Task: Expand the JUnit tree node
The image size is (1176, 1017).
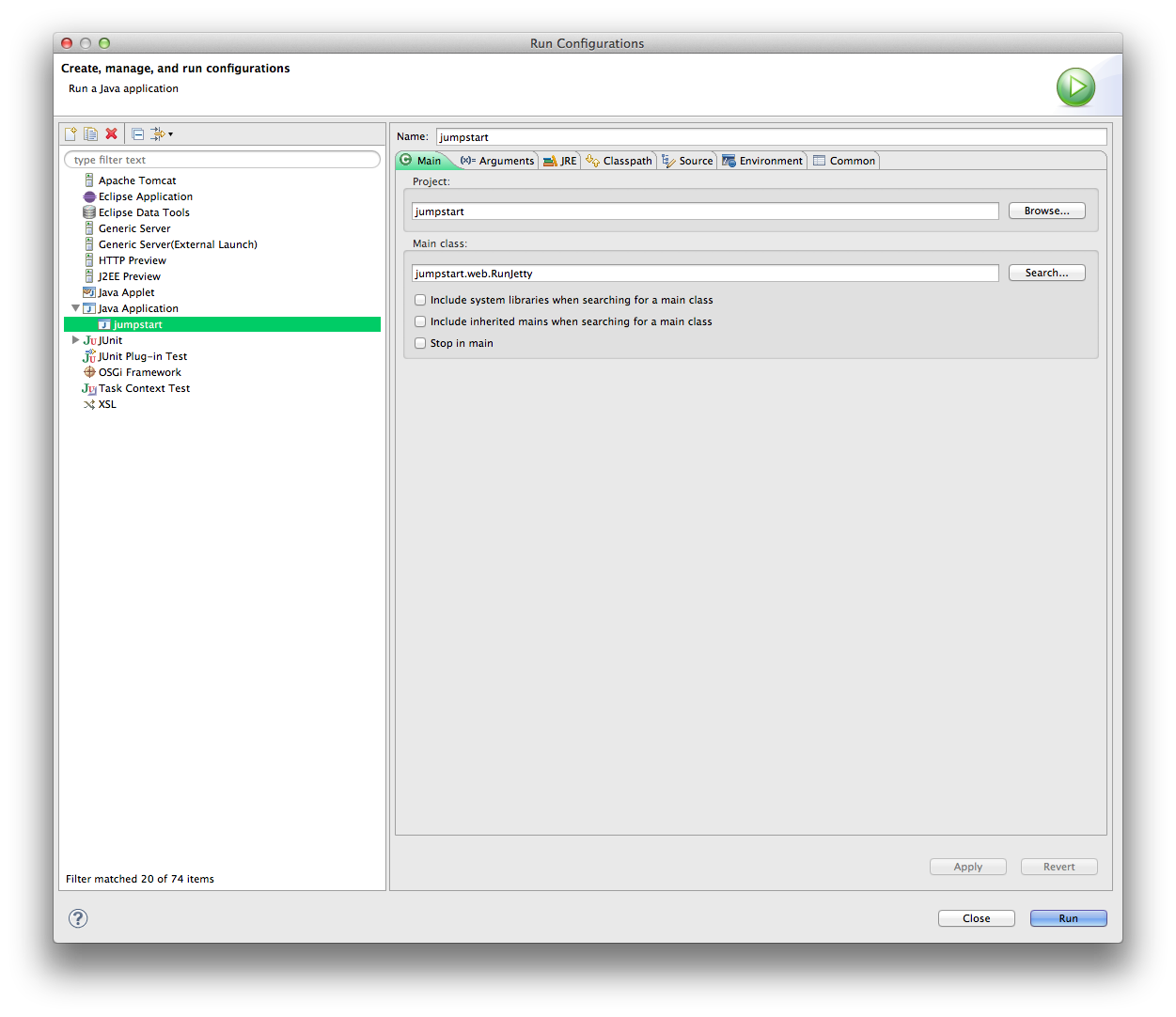Action: pyautogui.click(x=75, y=340)
